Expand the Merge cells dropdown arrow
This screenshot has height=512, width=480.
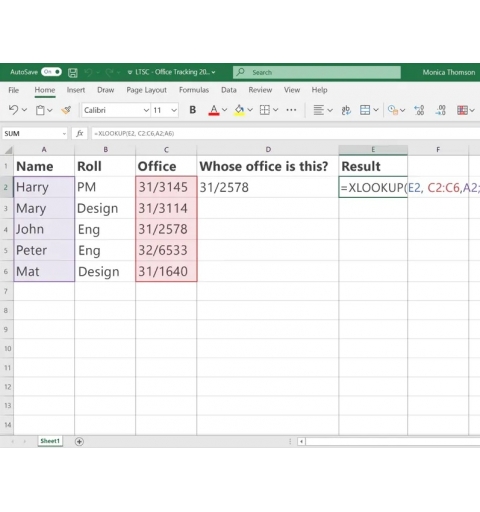pyautogui.click(x=376, y=110)
